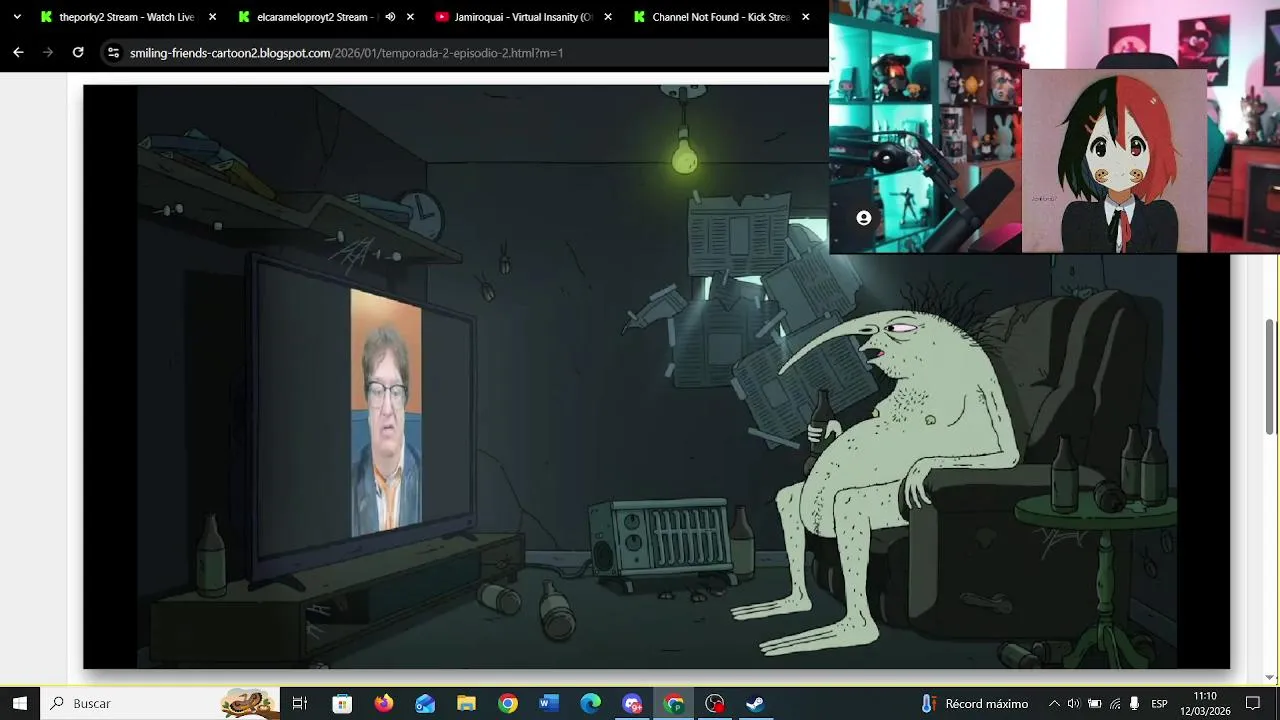Reload the current page
1280x720 pixels.
[x=78, y=52]
